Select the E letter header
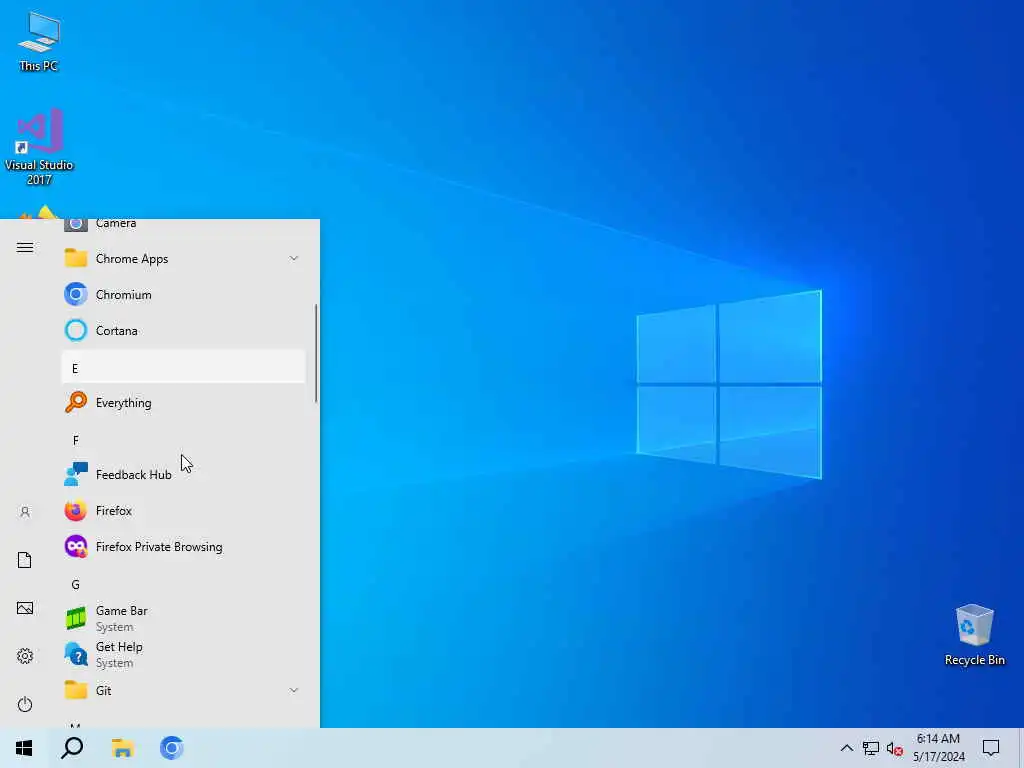 point(184,368)
